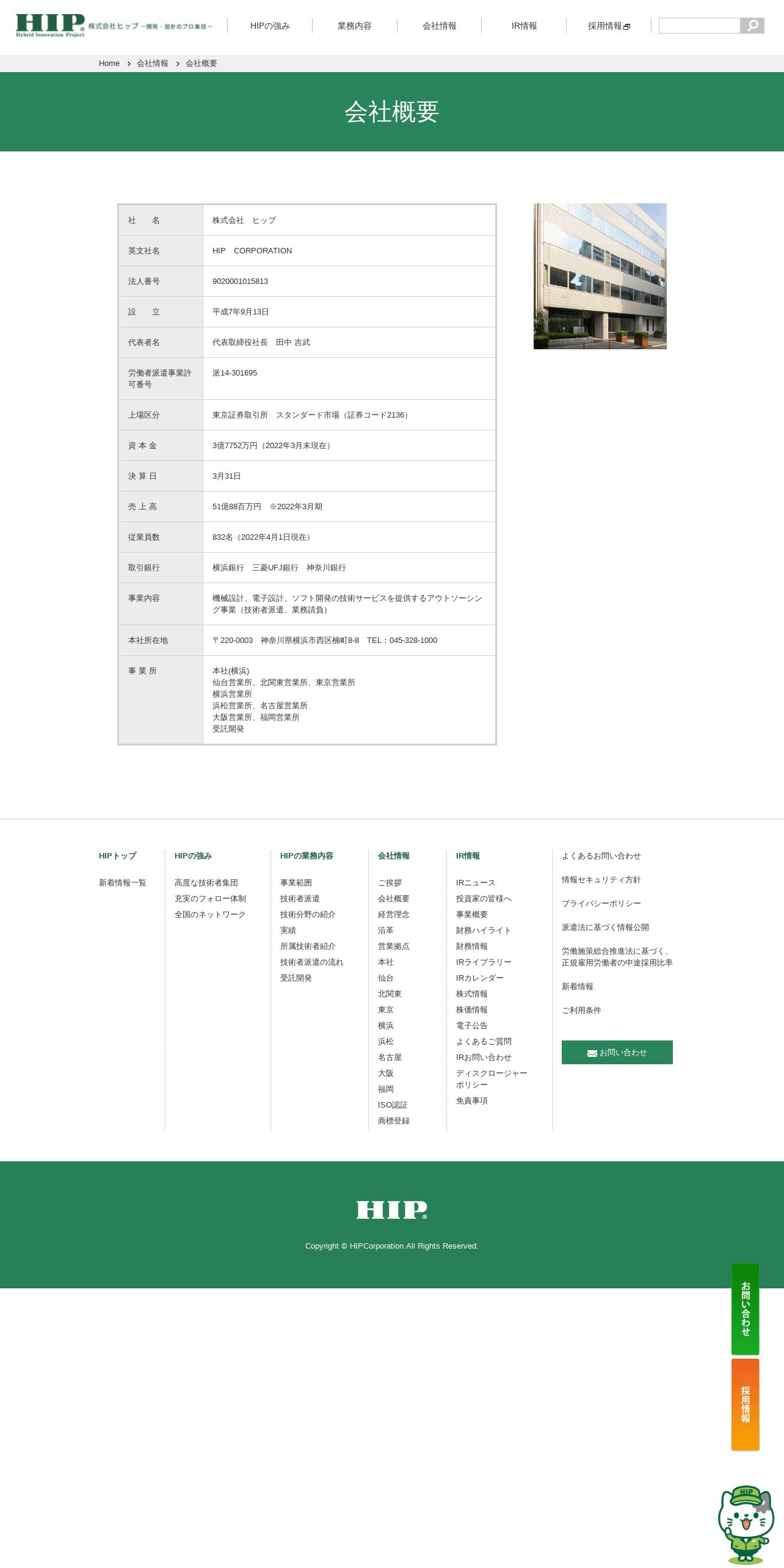Click the HIP logo in header
This screenshot has width=784, height=1568.
[x=114, y=26]
